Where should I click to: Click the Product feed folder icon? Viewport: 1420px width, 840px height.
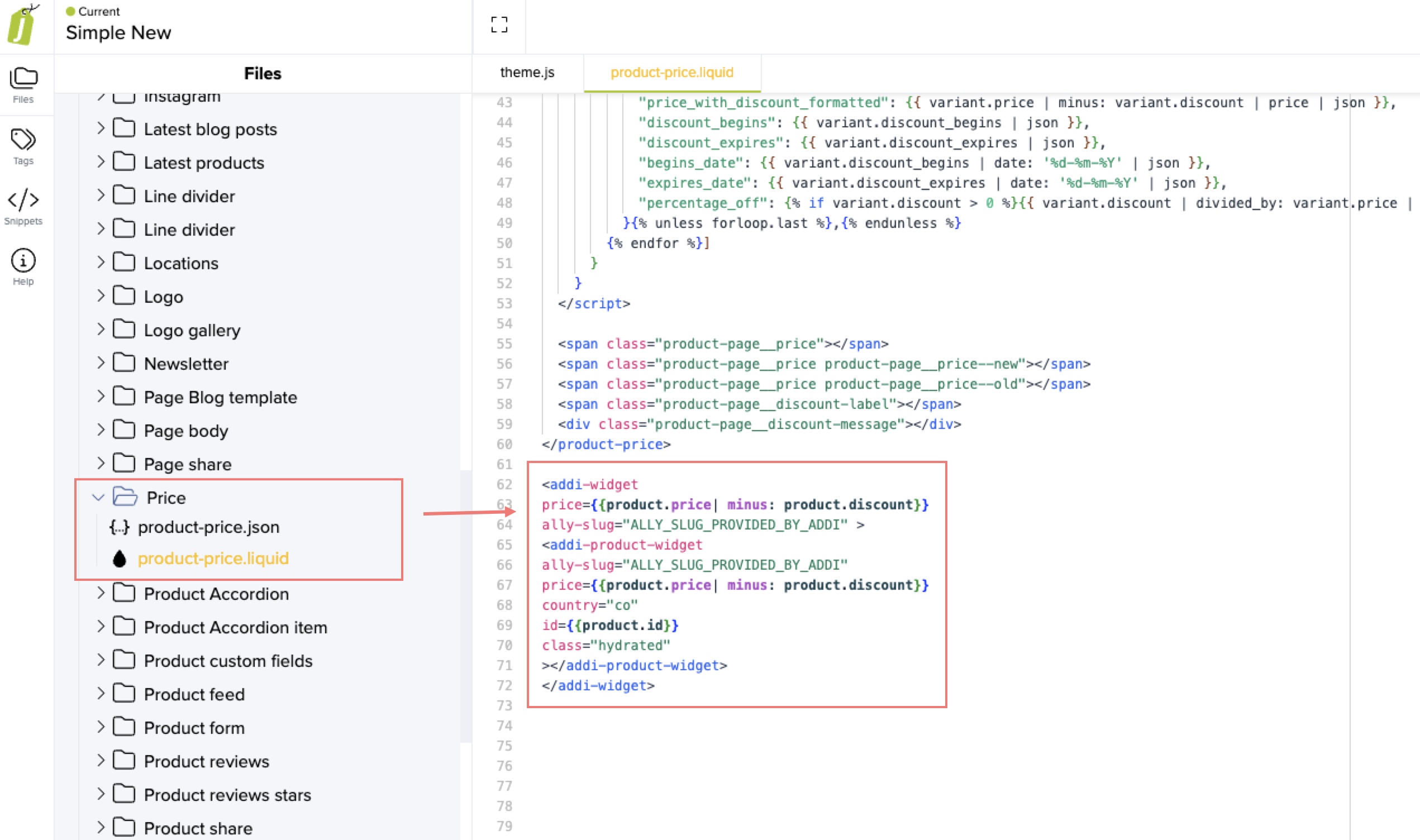(x=123, y=694)
